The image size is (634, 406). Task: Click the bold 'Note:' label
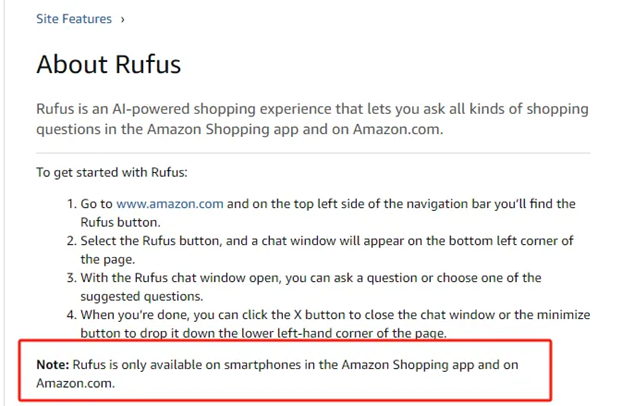coord(53,364)
